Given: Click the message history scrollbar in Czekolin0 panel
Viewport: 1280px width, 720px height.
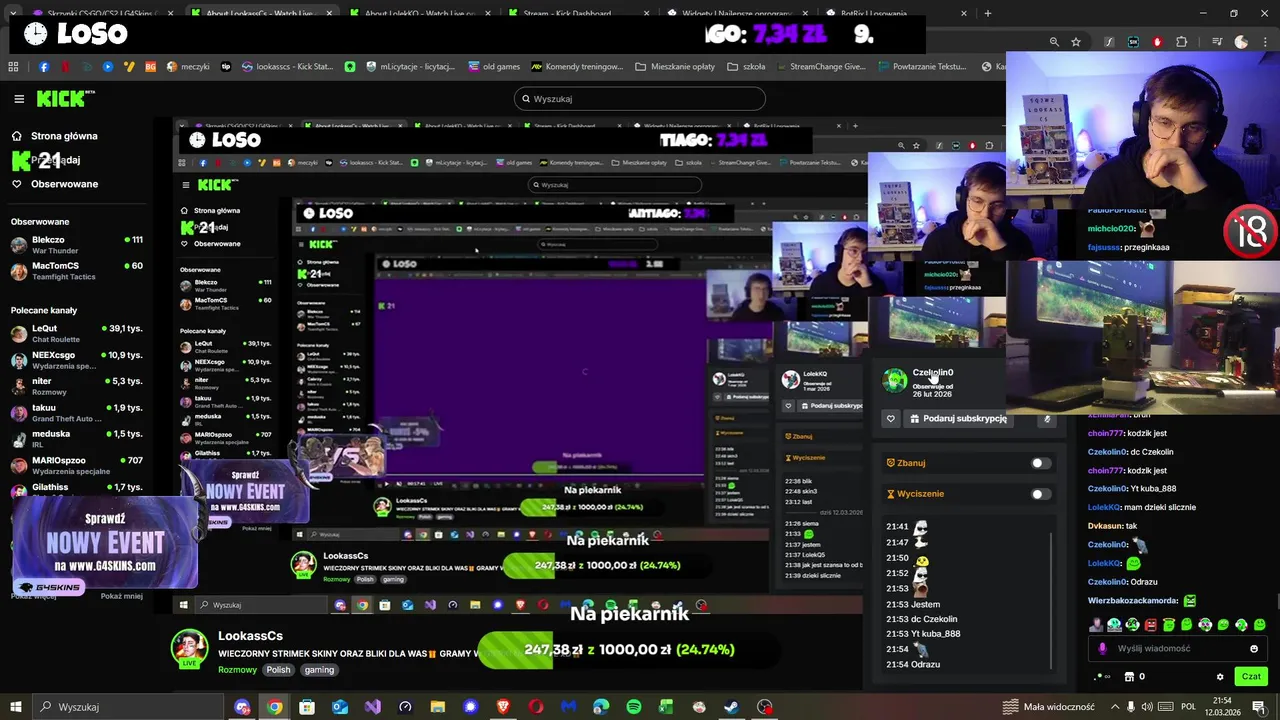Looking at the screenshot, I should pos(1051,600).
